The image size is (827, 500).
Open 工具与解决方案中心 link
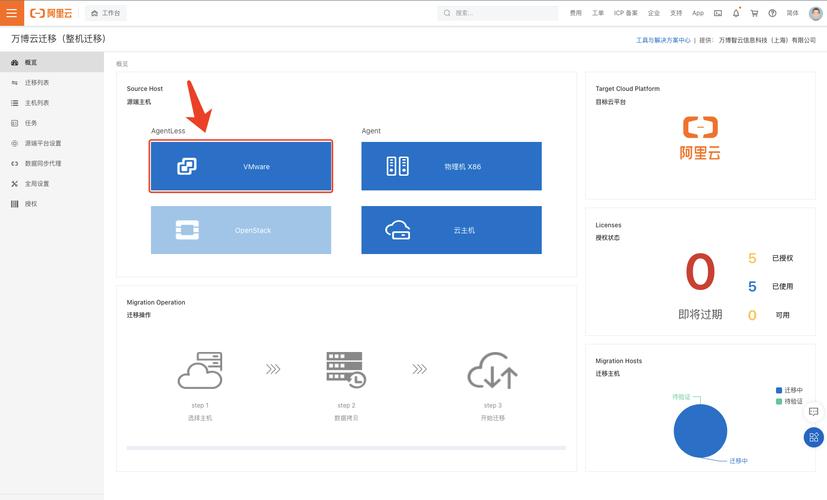(x=662, y=40)
